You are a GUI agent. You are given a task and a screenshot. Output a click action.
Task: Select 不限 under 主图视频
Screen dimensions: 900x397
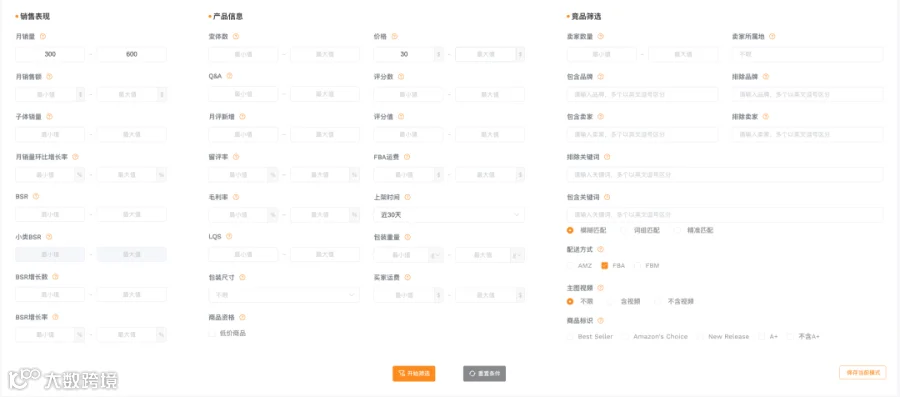[570, 301]
